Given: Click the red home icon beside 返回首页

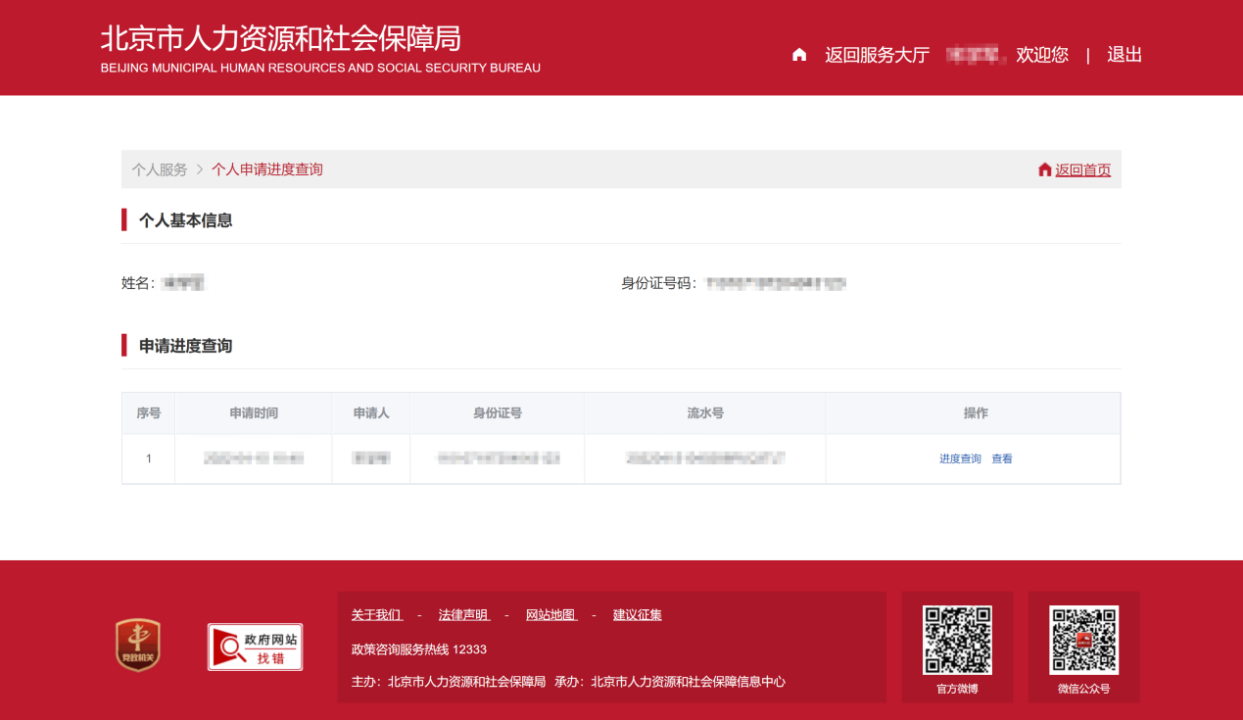Looking at the screenshot, I should tap(1045, 170).
